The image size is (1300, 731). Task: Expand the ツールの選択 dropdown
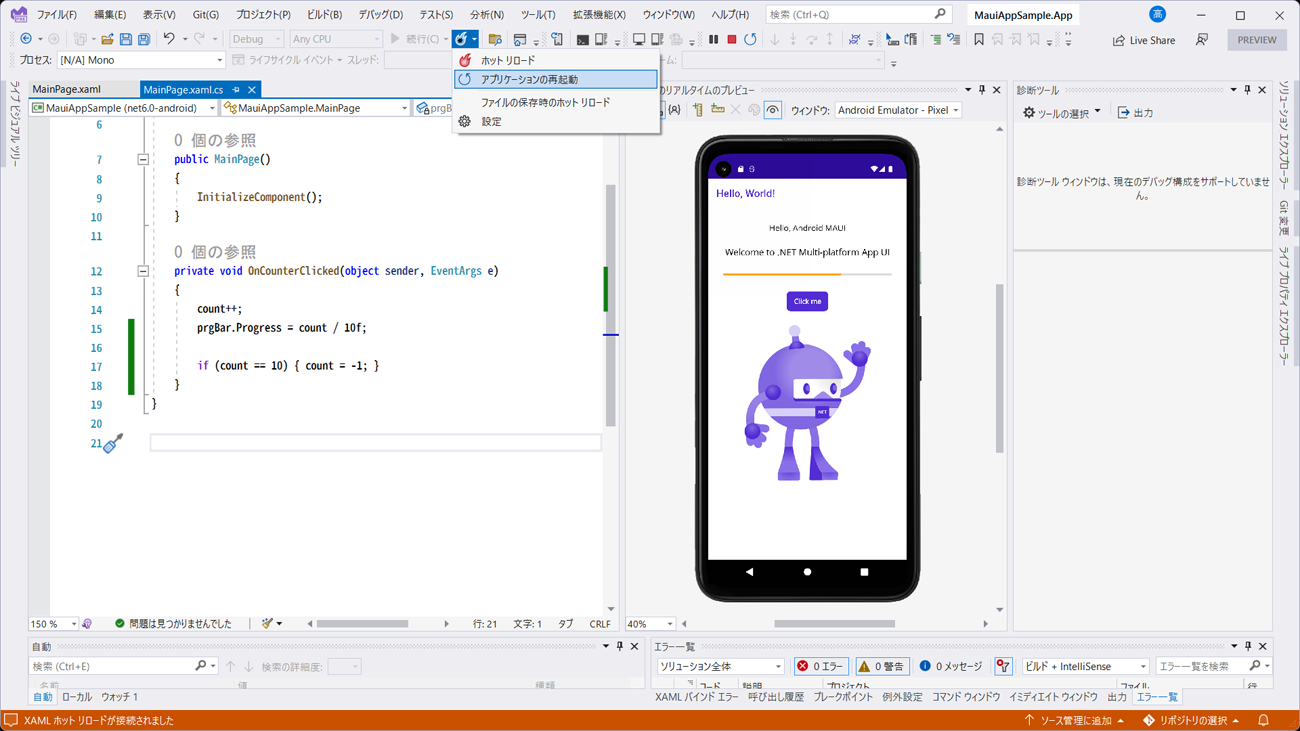click(1061, 113)
